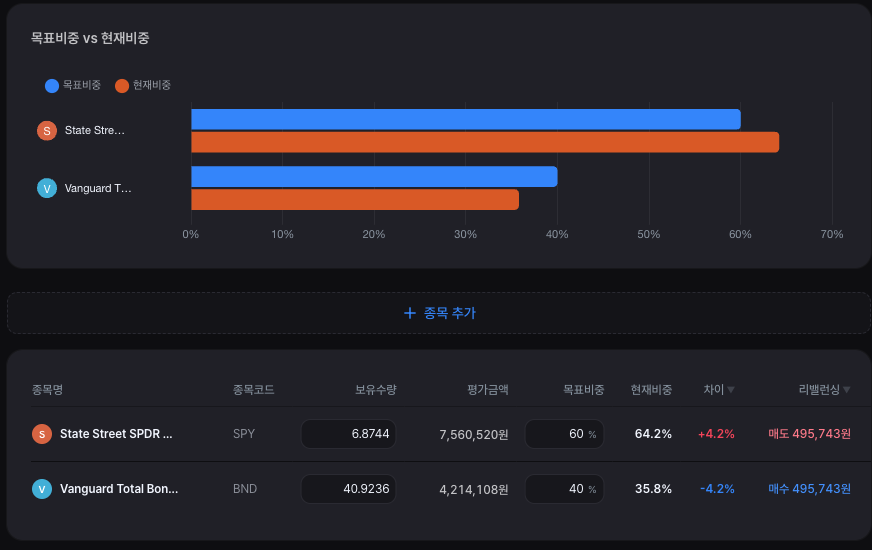The height and width of the screenshot is (550, 872).
Task: Click the 4,214,108원 valuation amount
Action: [x=474, y=489]
